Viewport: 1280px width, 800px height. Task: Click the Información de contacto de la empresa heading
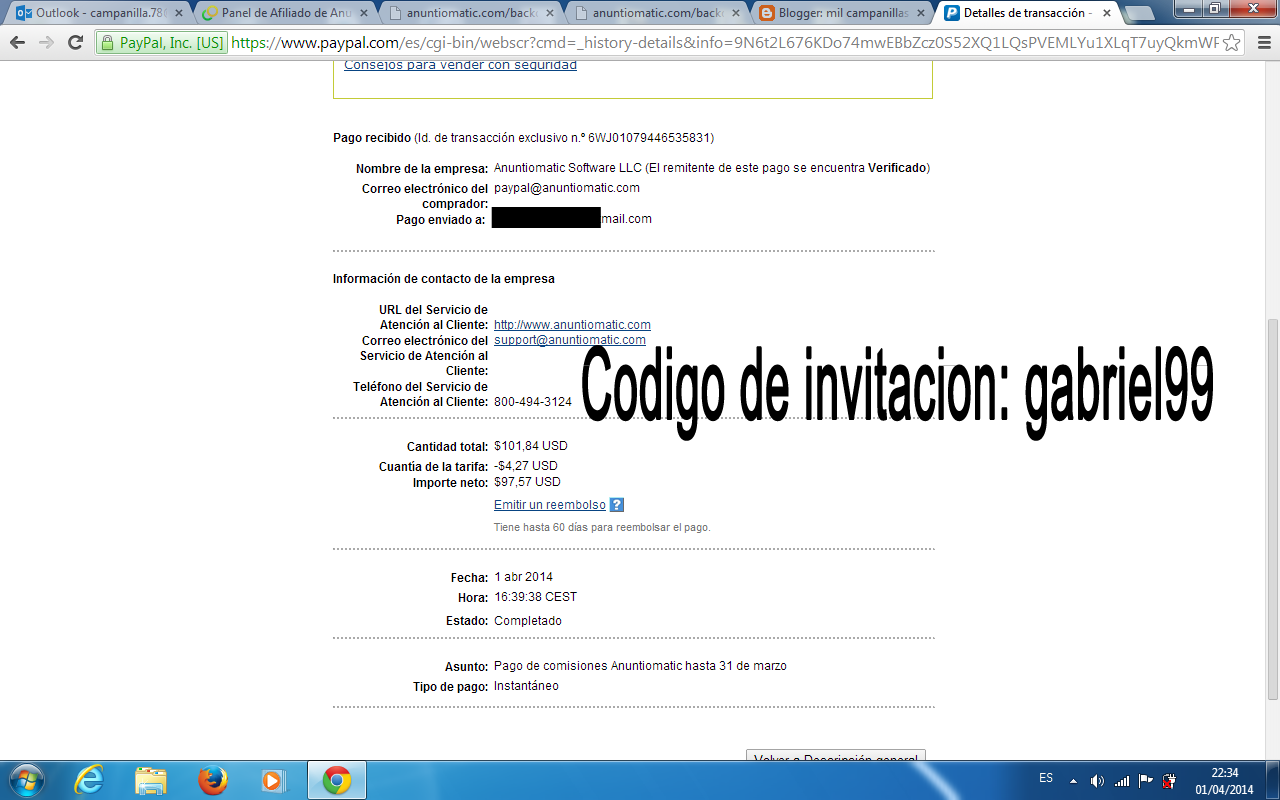coord(444,279)
